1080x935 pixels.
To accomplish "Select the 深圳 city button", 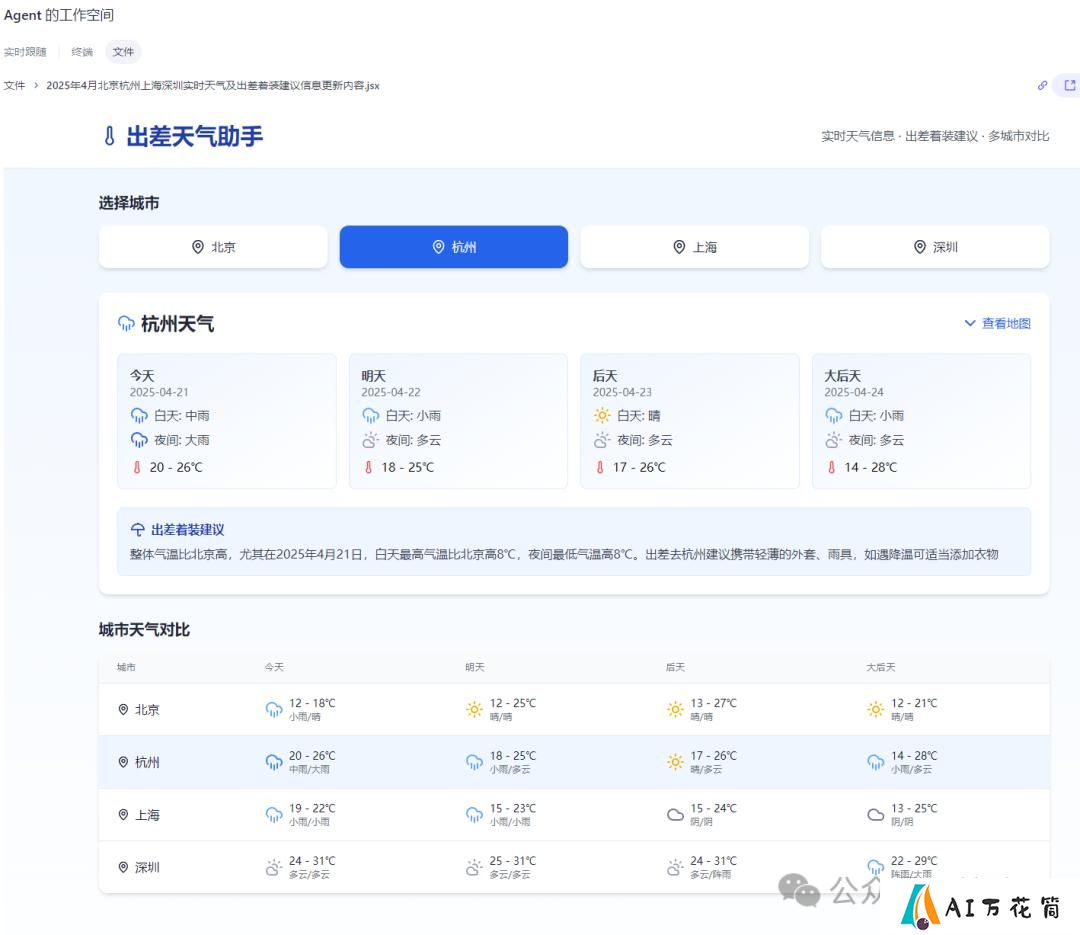I will click(935, 247).
